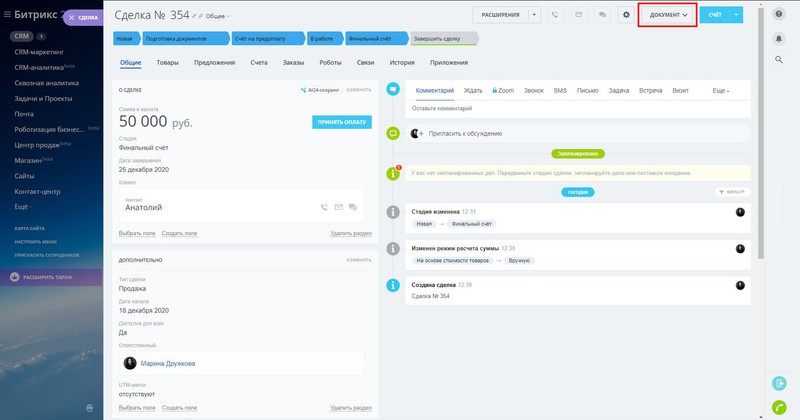800x420 pixels.
Task: Expand the Еще dropdown in activity tabs
Action: (x=720, y=91)
